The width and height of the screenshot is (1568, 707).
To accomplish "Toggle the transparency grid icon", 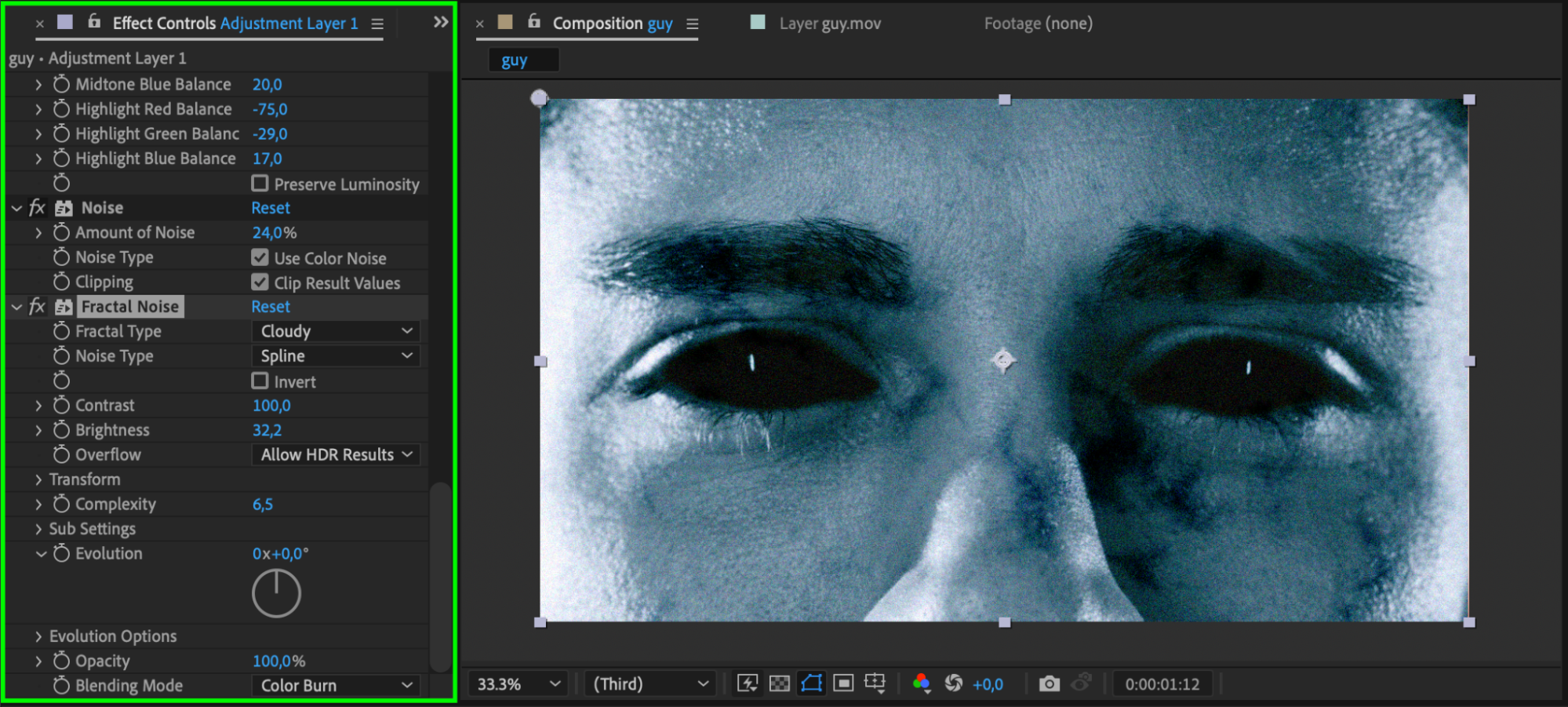I will [779, 683].
